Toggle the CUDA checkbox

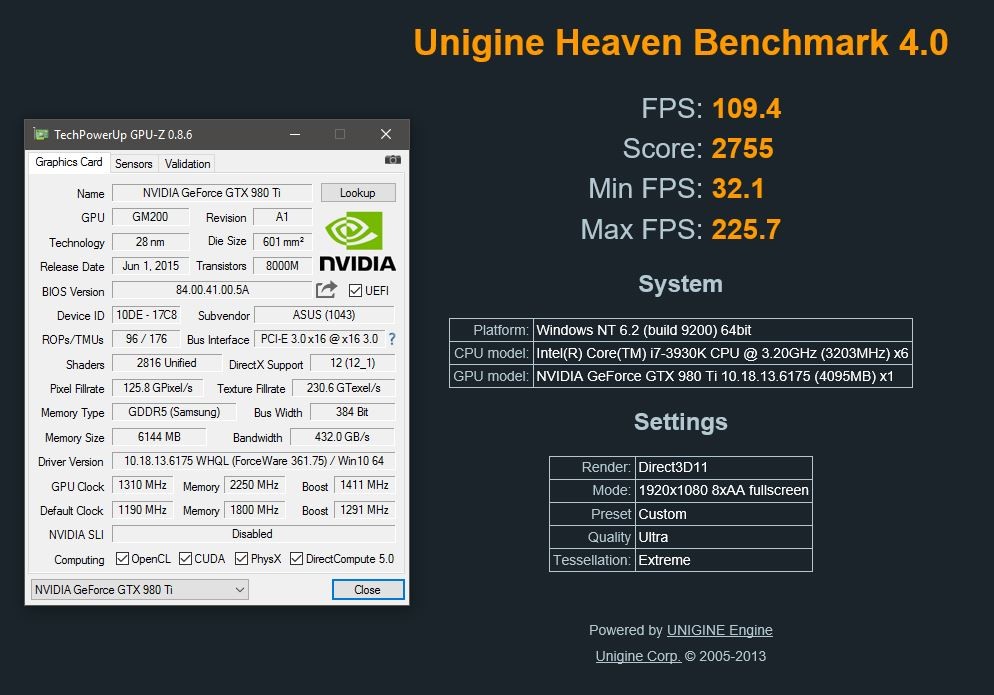point(185,559)
